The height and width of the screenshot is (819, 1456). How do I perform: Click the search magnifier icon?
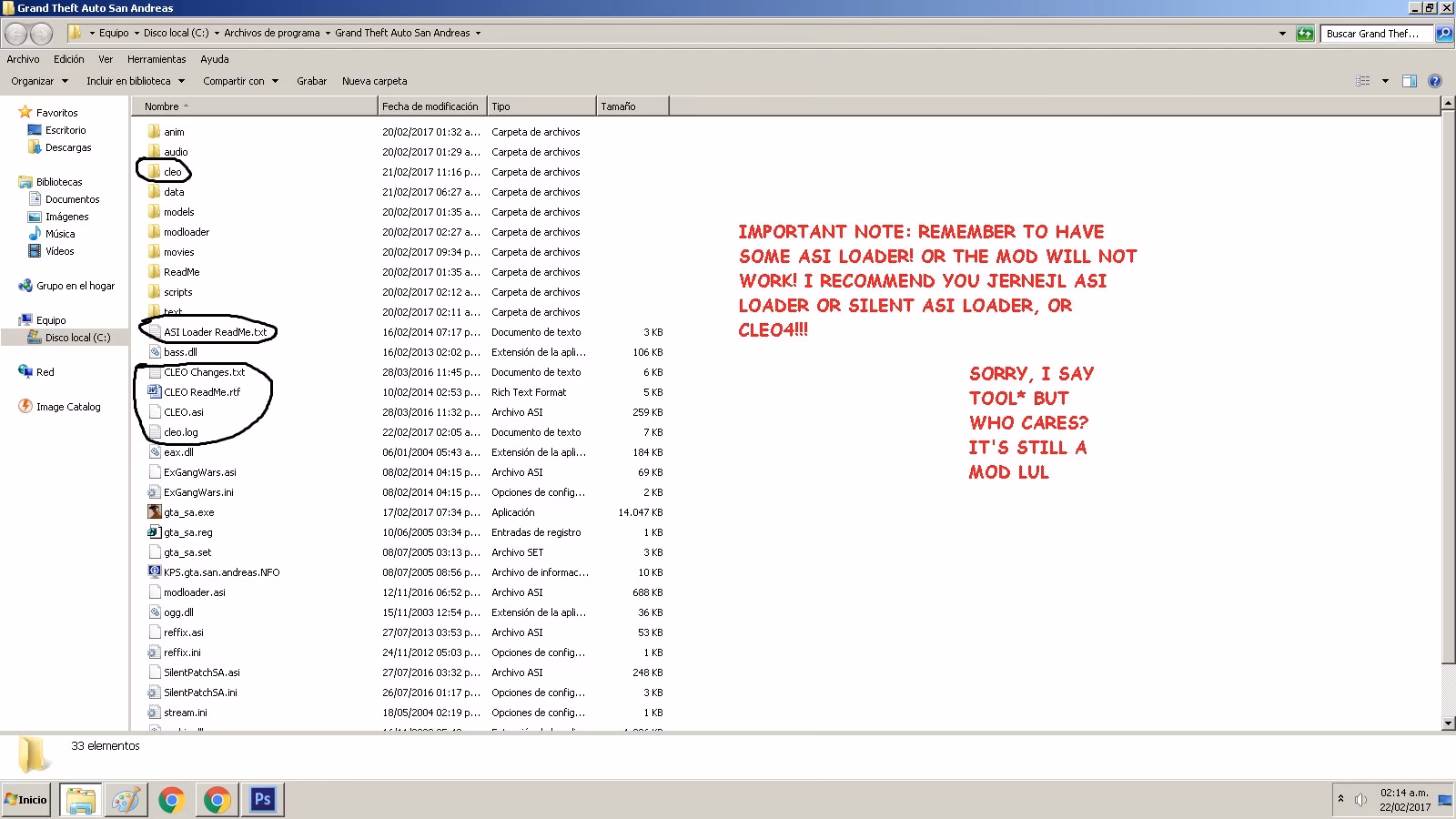(x=1443, y=34)
